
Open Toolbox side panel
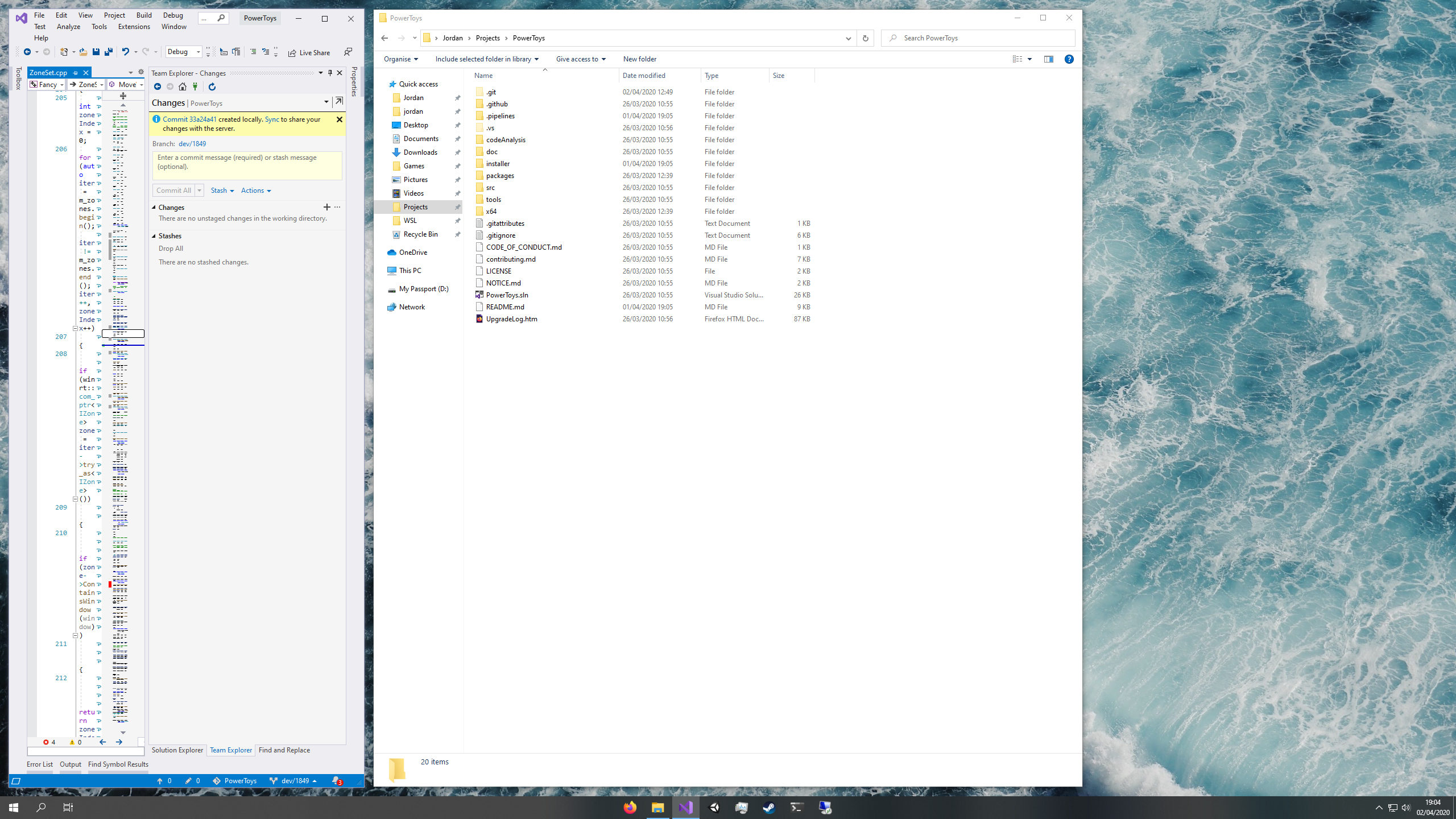click(18, 78)
